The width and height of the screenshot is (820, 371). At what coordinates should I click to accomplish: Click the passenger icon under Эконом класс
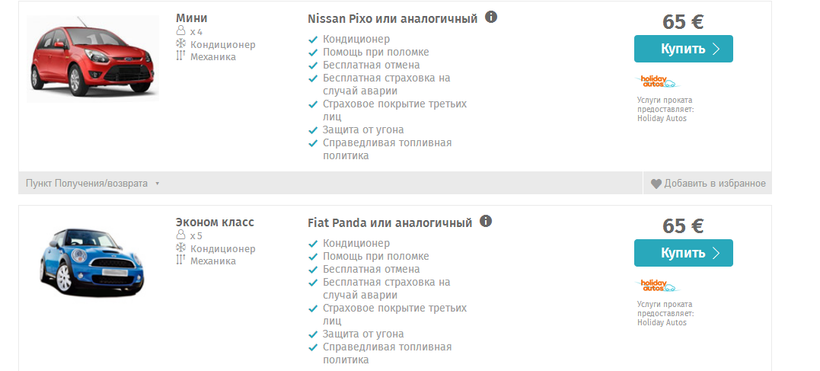coord(181,235)
